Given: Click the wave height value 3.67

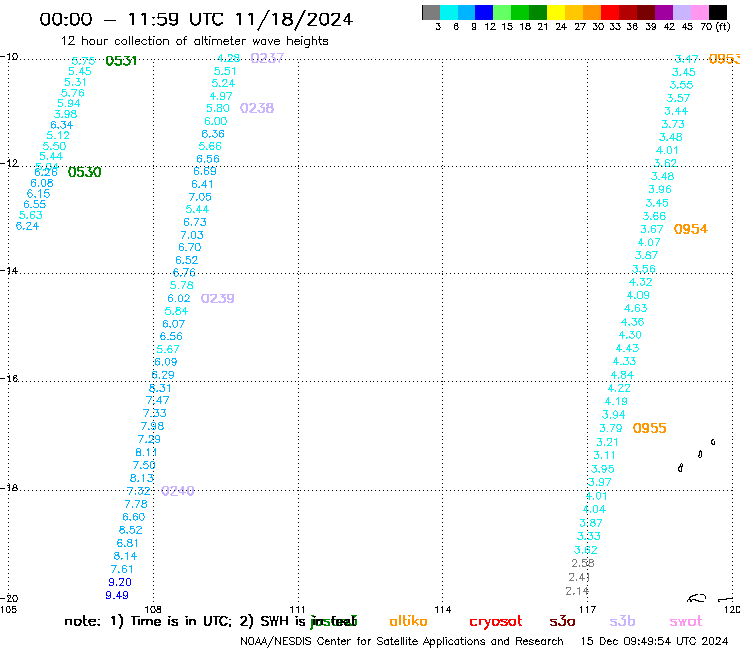Looking at the screenshot, I should click(652, 229).
